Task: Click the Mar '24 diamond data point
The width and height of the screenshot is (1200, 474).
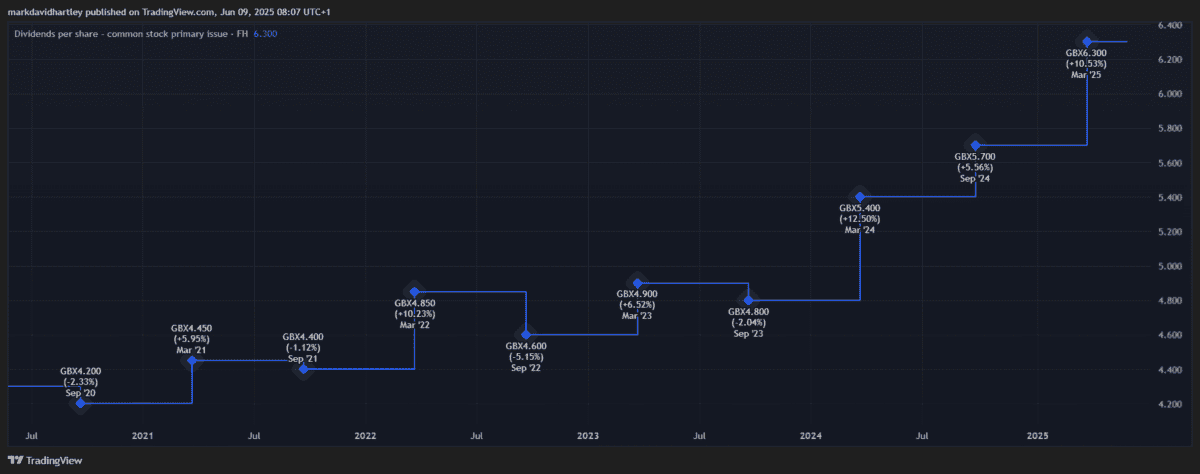Action: pos(860,196)
